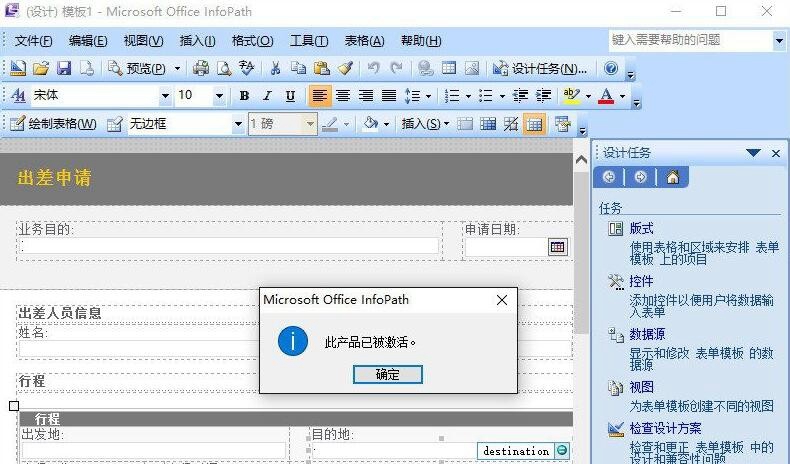The image size is (790, 464).
Task: Toggle Bold formatting
Action: pyautogui.click(x=244, y=96)
